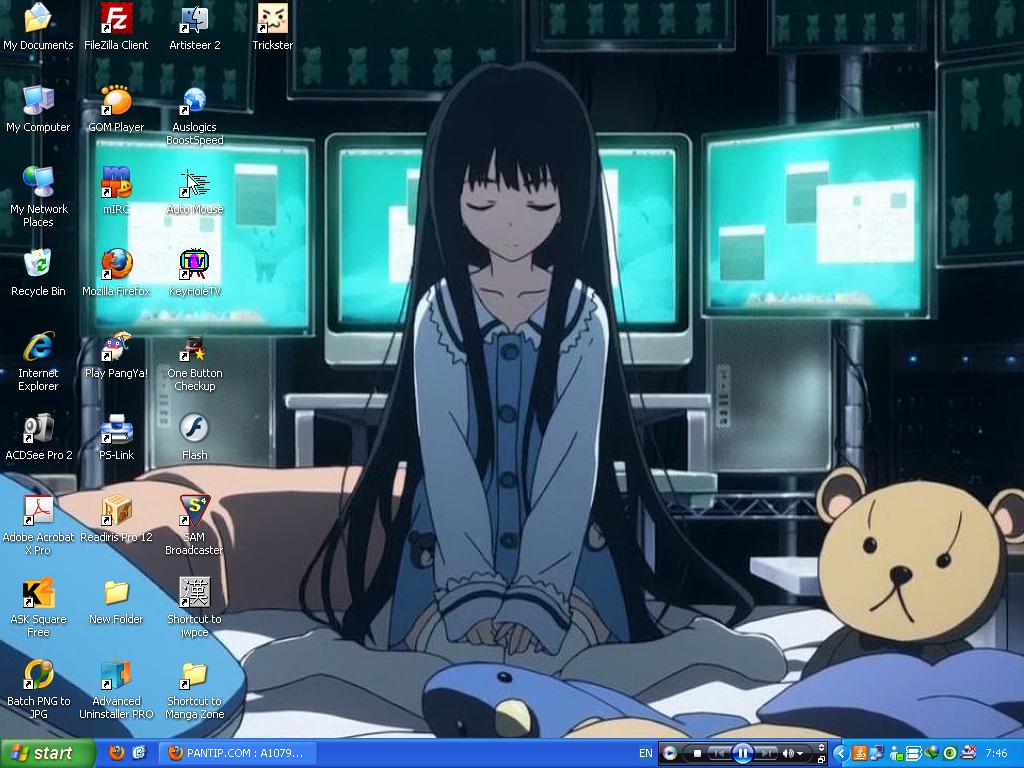Restore the media player from toolbar mode

click(821, 760)
